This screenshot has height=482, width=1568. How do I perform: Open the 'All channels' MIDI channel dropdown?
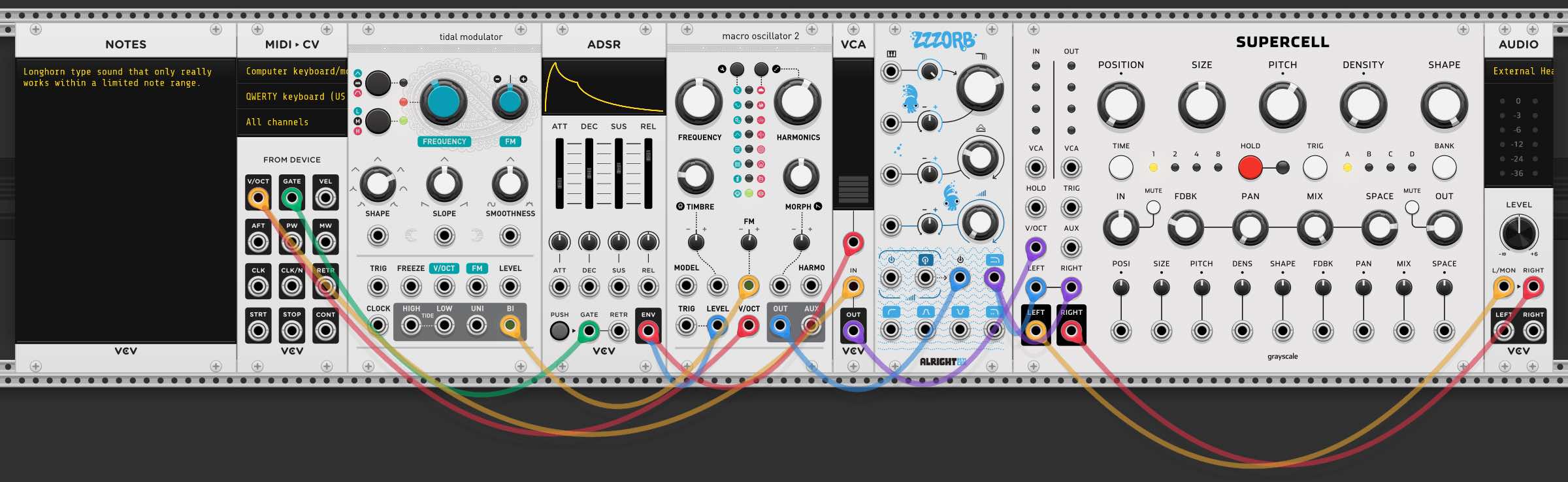tap(292, 122)
